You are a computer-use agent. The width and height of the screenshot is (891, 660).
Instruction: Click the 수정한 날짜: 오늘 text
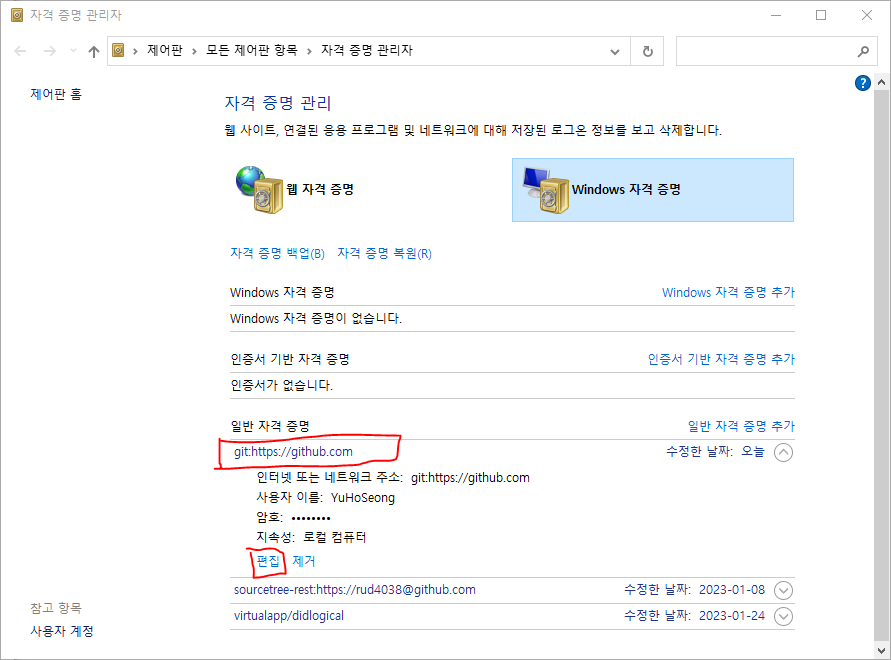(715, 451)
